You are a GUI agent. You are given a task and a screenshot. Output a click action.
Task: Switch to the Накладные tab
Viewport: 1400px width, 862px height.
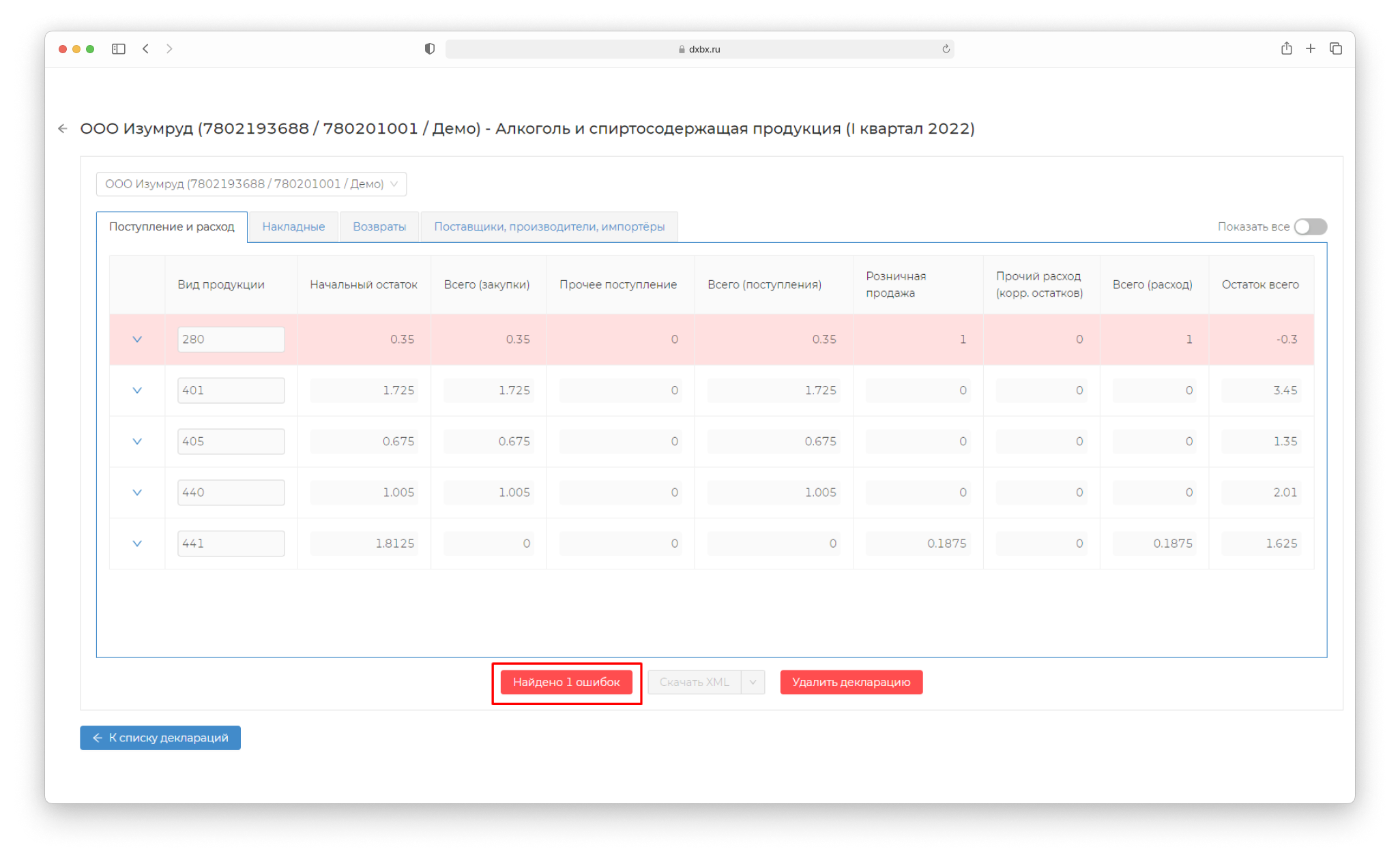pyautogui.click(x=293, y=226)
